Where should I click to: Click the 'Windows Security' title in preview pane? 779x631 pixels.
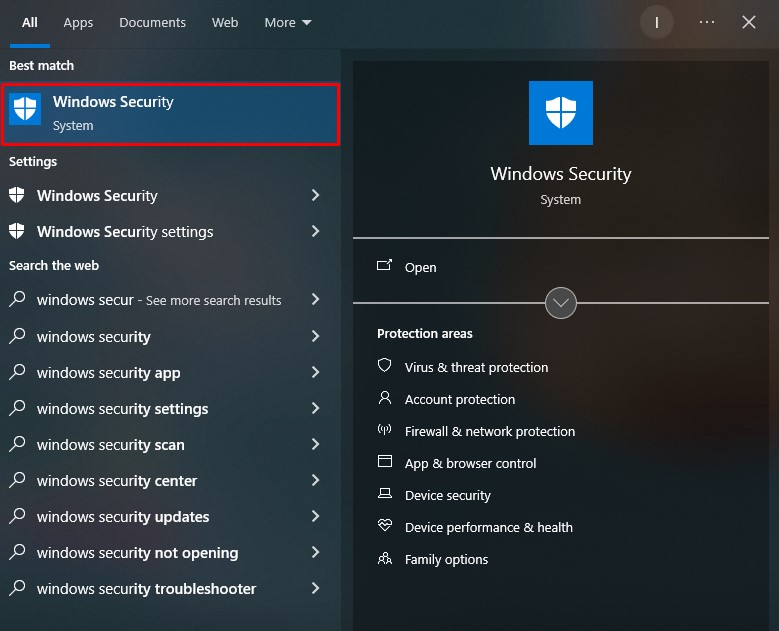[x=560, y=173]
